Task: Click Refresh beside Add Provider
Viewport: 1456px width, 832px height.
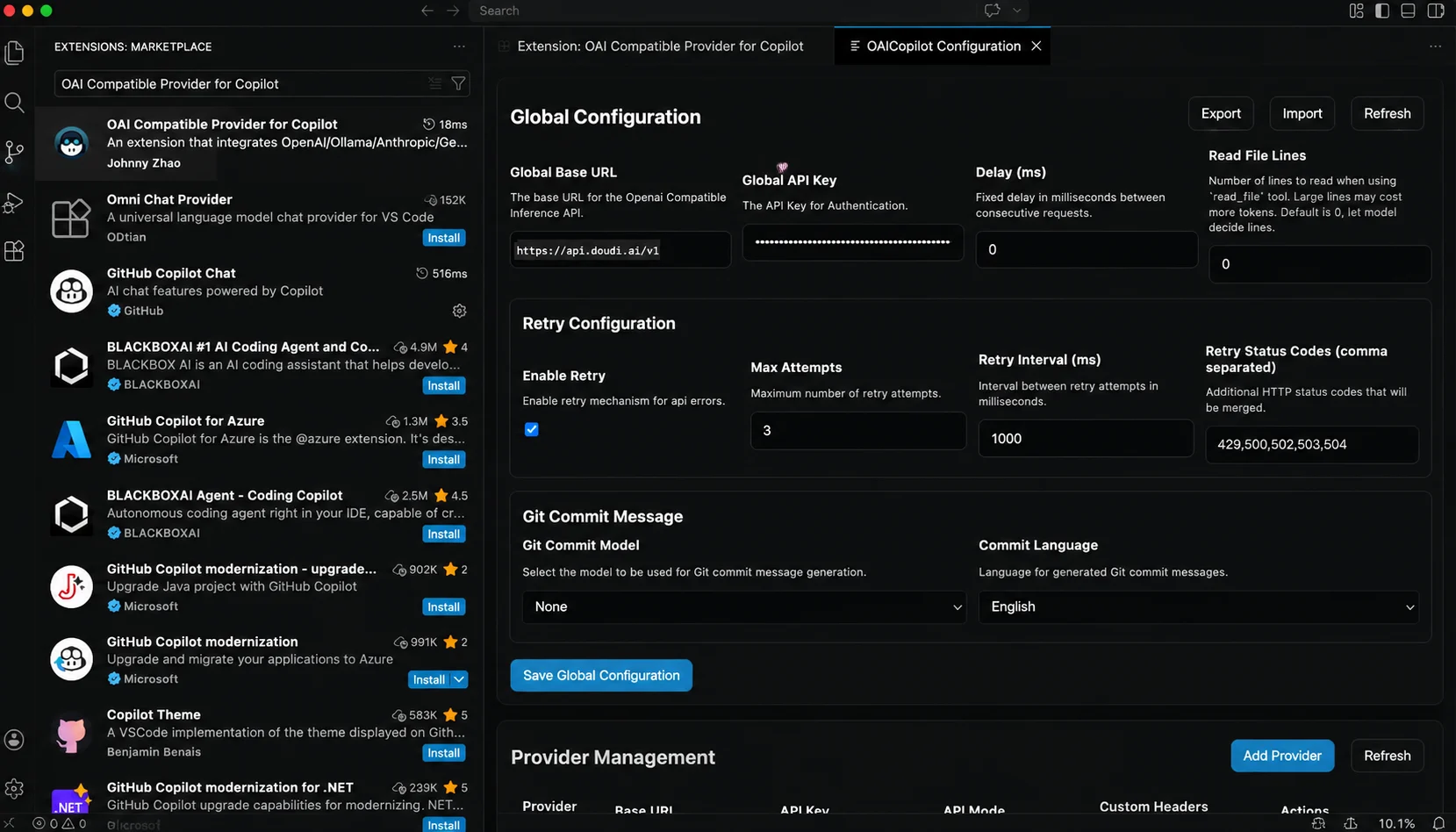Action: coord(1388,756)
